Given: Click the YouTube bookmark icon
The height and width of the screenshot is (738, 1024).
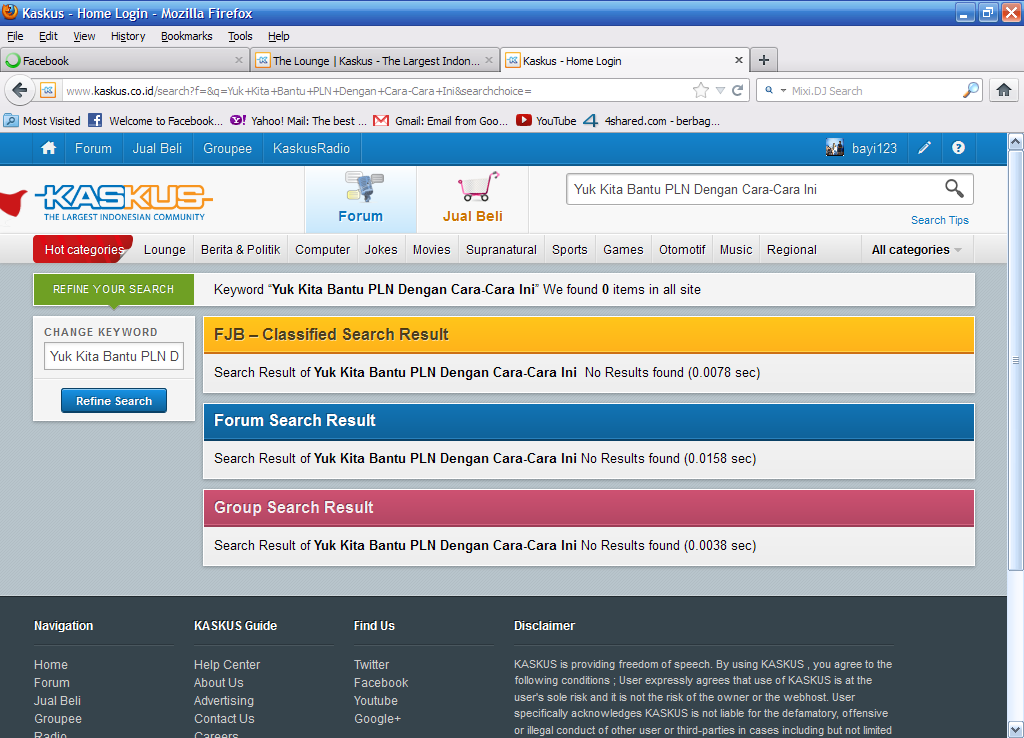Looking at the screenshot, I should [523, 120].
